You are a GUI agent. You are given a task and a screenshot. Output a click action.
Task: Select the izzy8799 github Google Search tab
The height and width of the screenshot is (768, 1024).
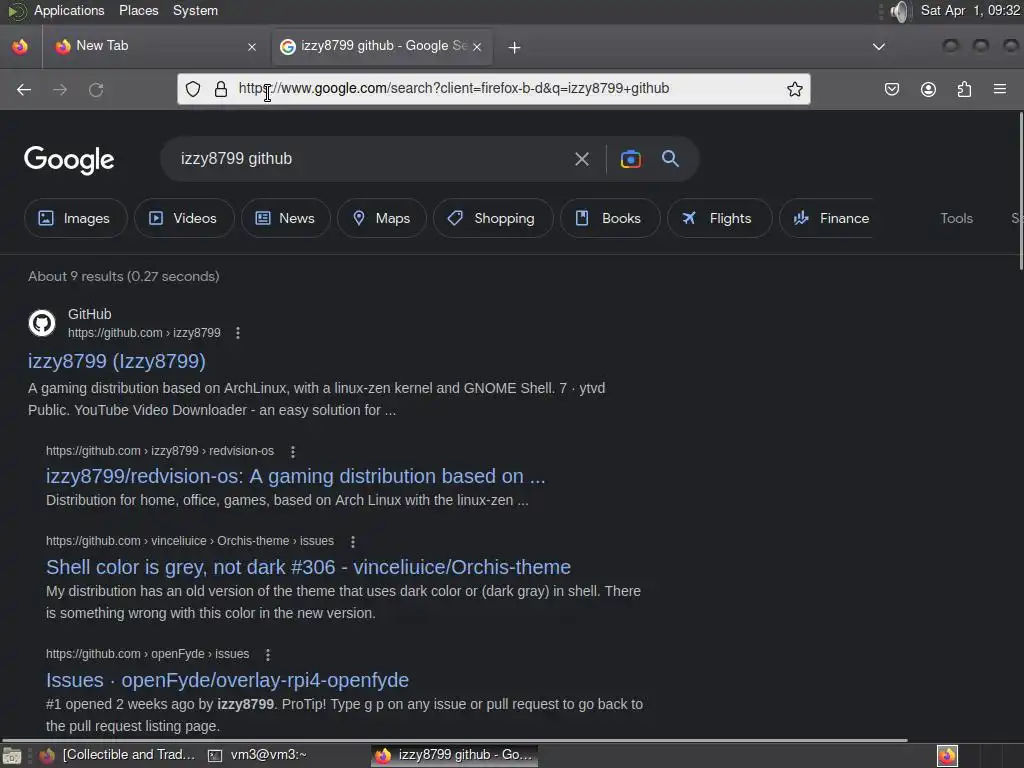click(382, 46)
